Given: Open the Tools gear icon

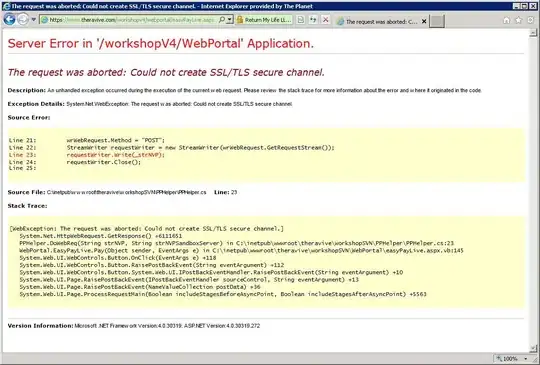Looking at the screenshot, I should [531, 20].
